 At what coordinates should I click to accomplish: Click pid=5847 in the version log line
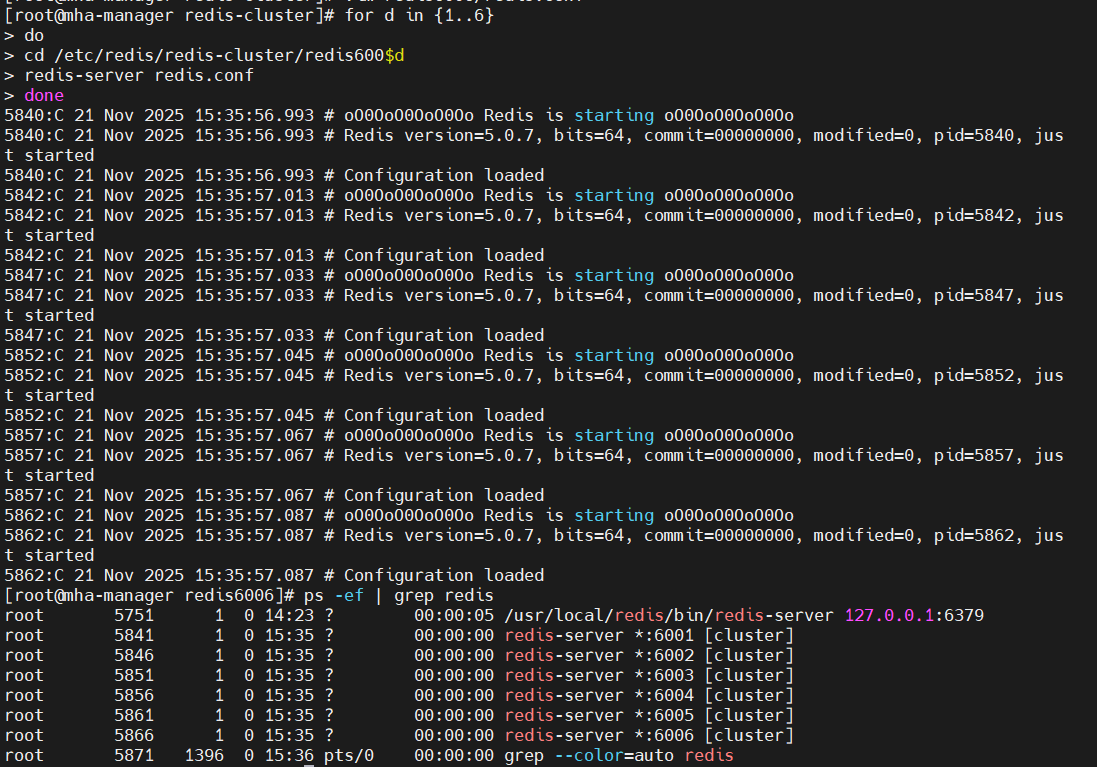[973, 295]
